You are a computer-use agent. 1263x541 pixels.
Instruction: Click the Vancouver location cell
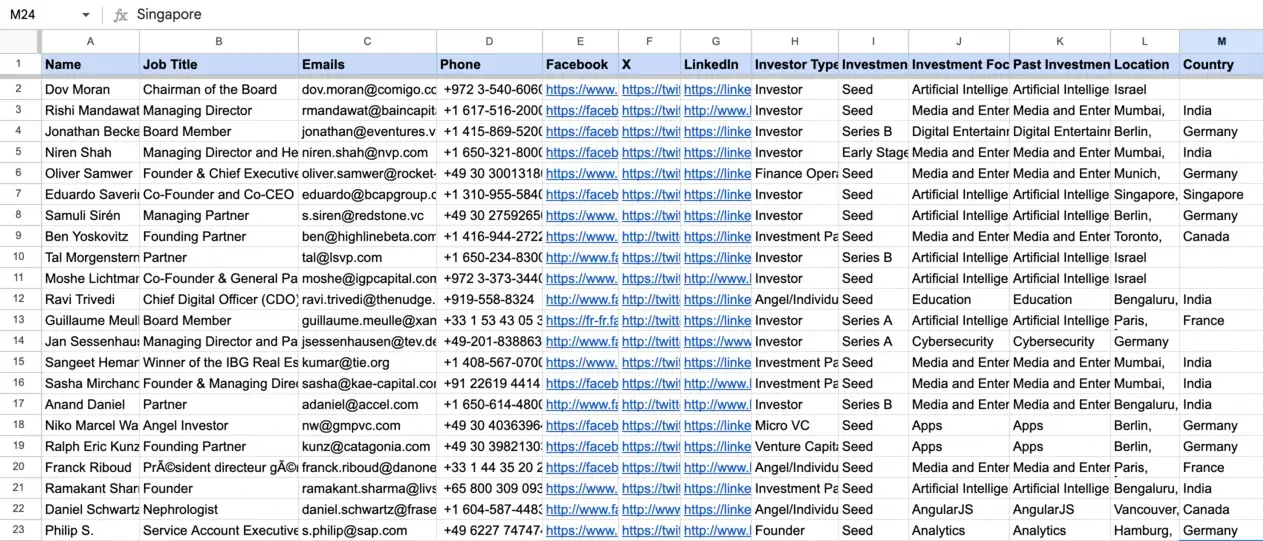pyautogui.click(x=1145, y=509)
